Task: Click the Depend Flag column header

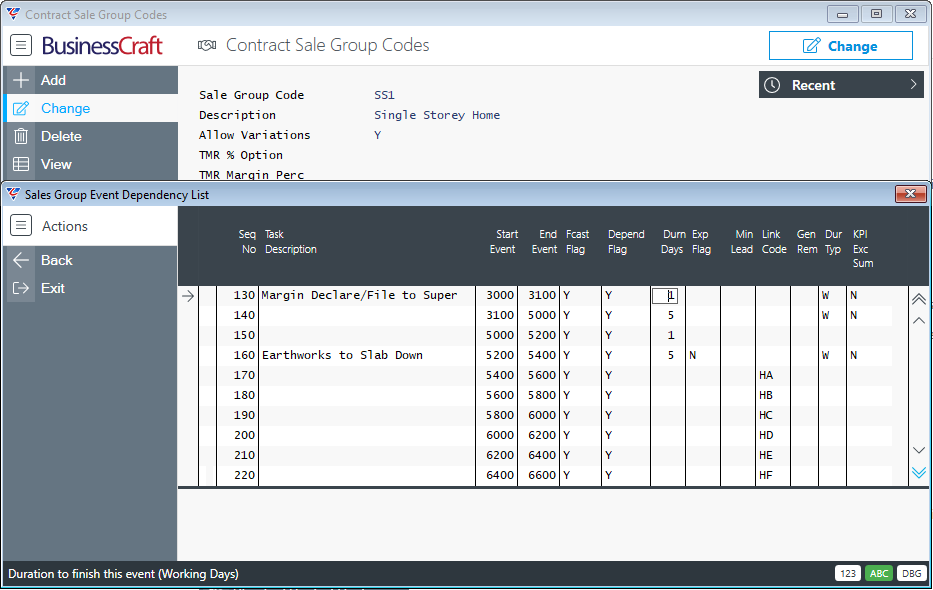Action: 626,241
